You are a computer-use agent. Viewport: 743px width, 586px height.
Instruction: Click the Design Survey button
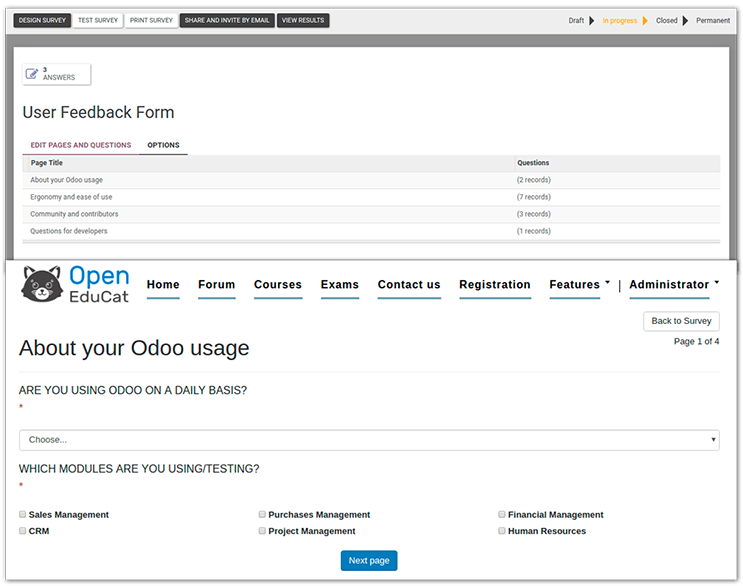(42, 20)
